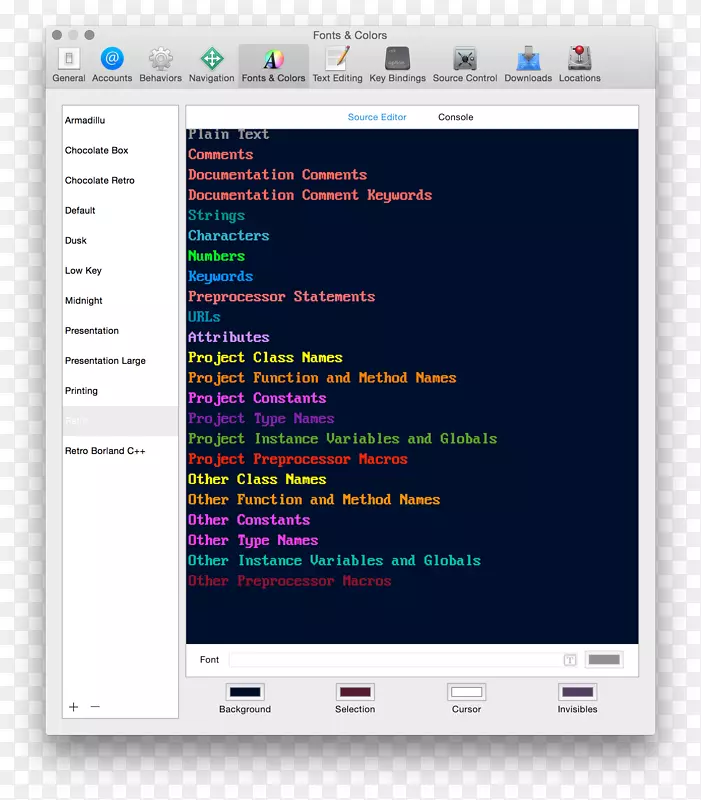This screenshot has height=800, width=701.
Task: Click the plus button to add theme
Action: tap(73, 707)
